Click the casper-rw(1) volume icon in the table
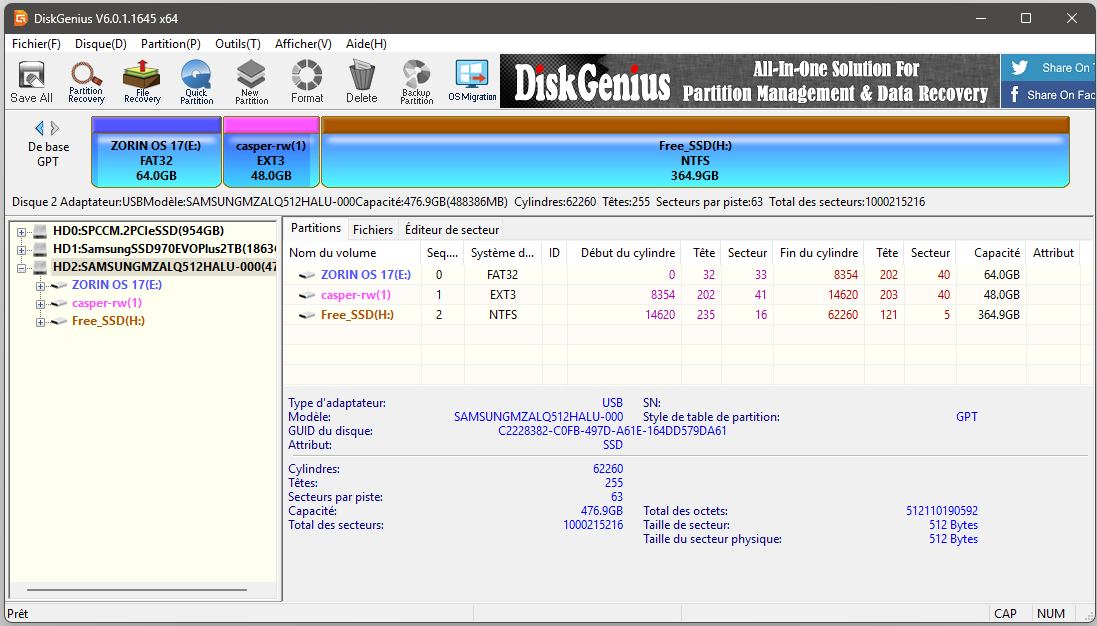 306,295
